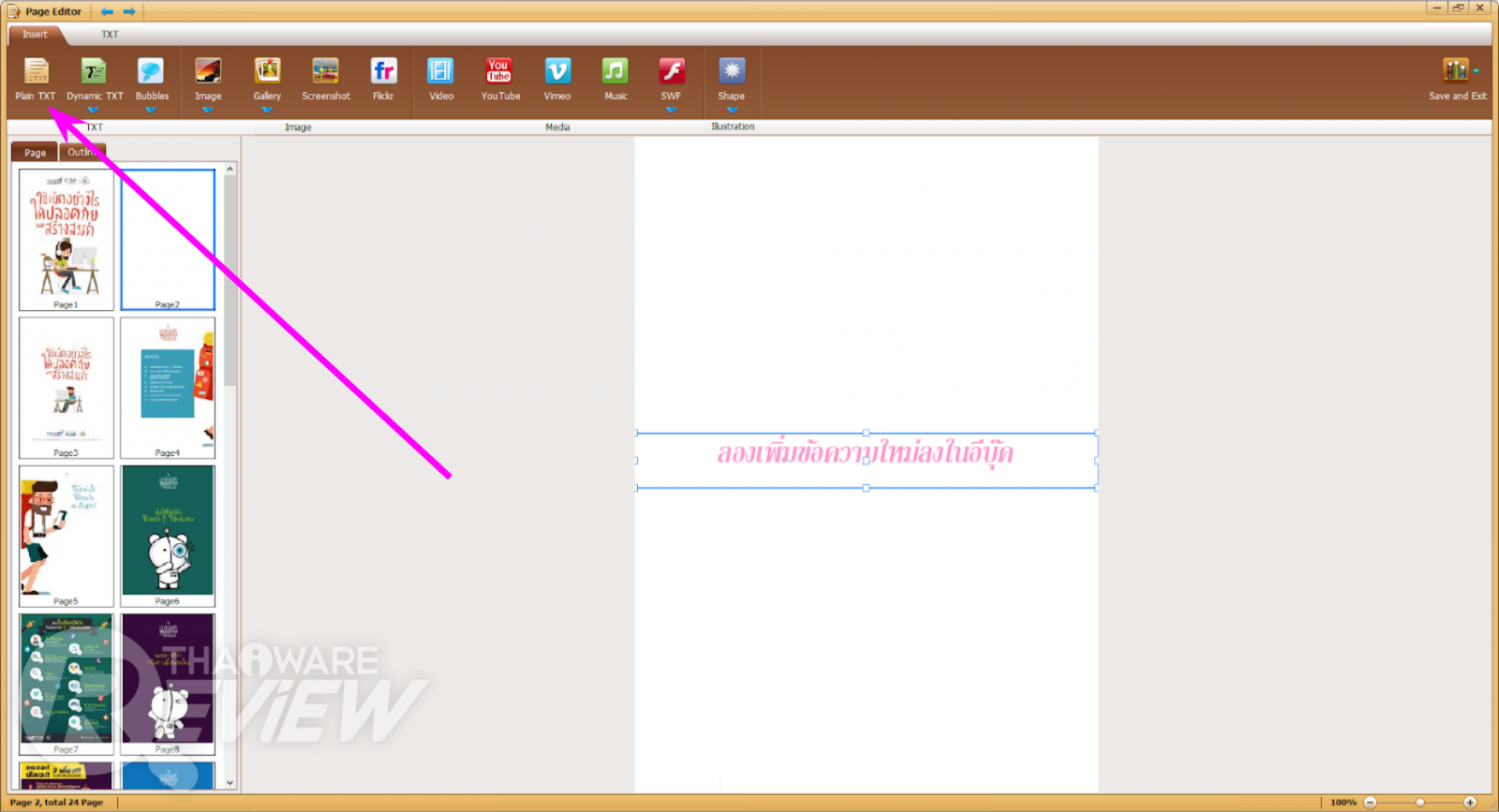Expand the SWF dropdown arrow
Viewport: 1499px width, 812px height.
672,111
